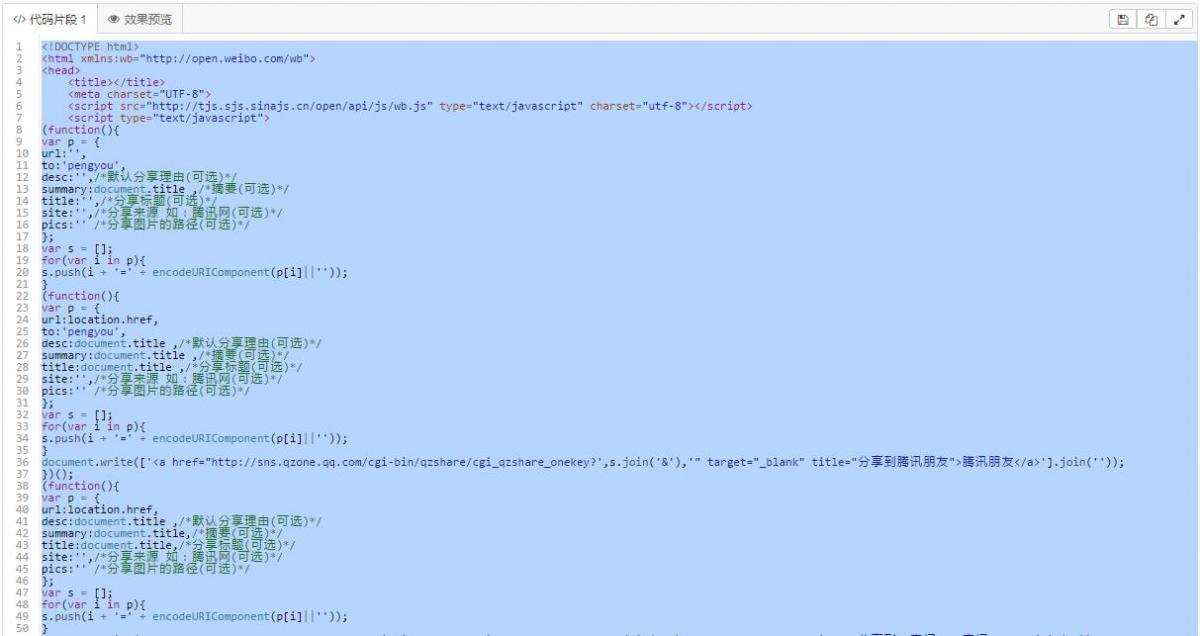Click line 37 reading })();
Image resolution: width=1200 pixels, height=636 pixels.
pos(57,473)
